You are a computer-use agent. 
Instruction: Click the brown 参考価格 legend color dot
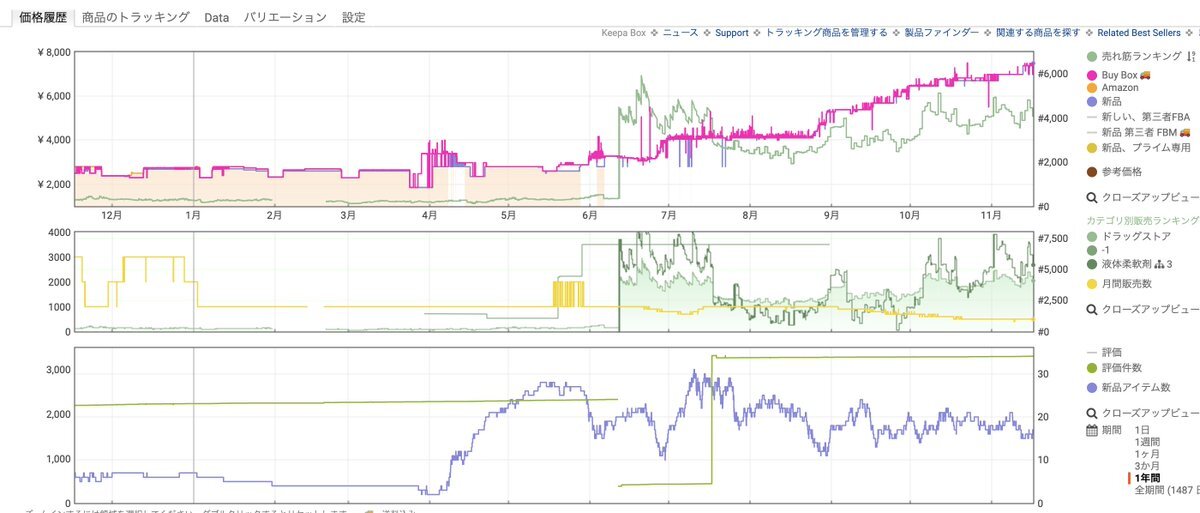point(1092,172)
